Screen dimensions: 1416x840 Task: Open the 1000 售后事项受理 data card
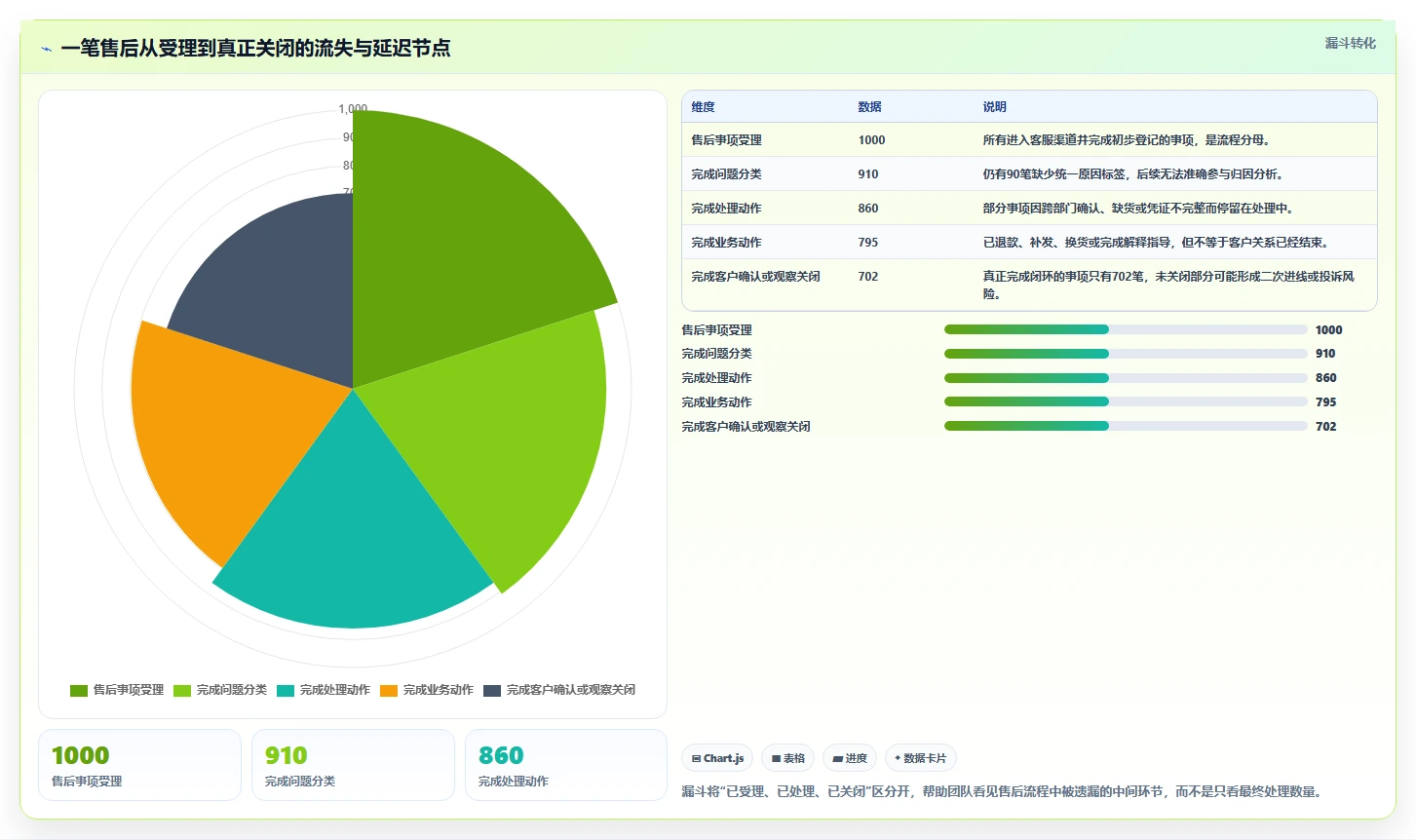point(139,765)
